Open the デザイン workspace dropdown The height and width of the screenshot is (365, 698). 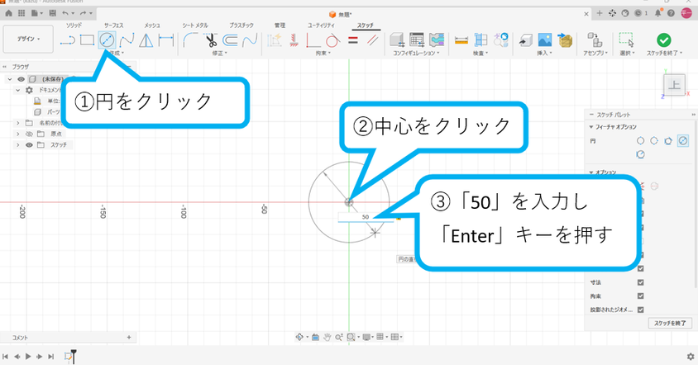click(x=28, y=39)
